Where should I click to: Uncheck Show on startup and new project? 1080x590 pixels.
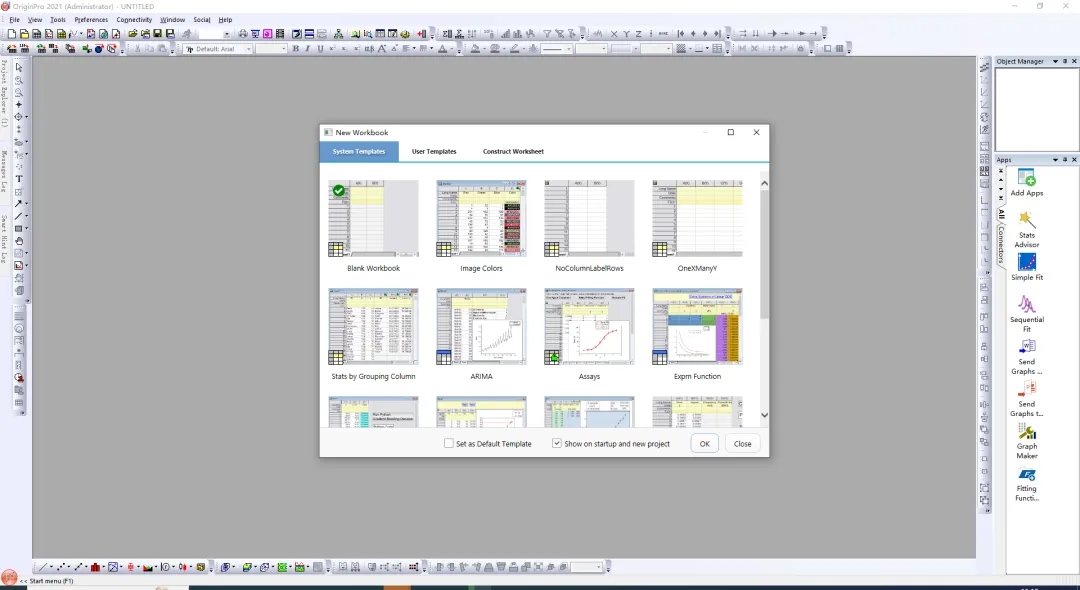click(x=557, y=444)
